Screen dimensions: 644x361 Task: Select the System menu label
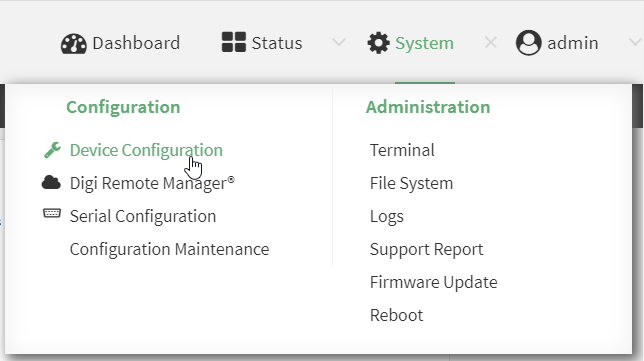[x=424, y=43]
